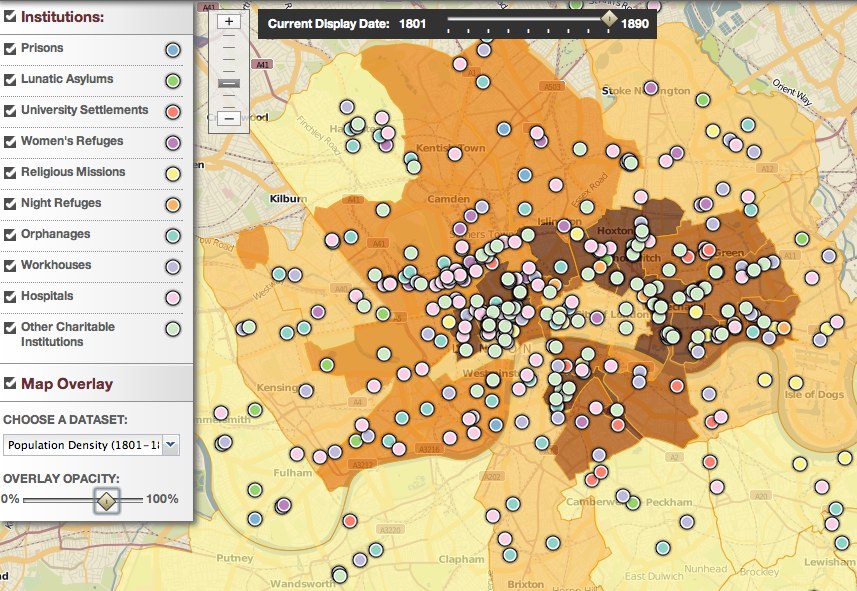Disable the Night Refuges checkbox

(x=9, y=204)
